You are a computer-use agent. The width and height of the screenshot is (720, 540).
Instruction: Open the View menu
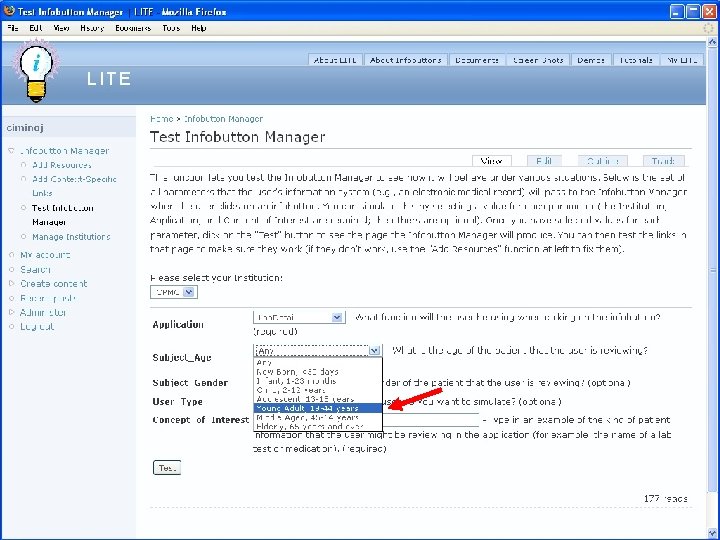[x=61, y=28]
